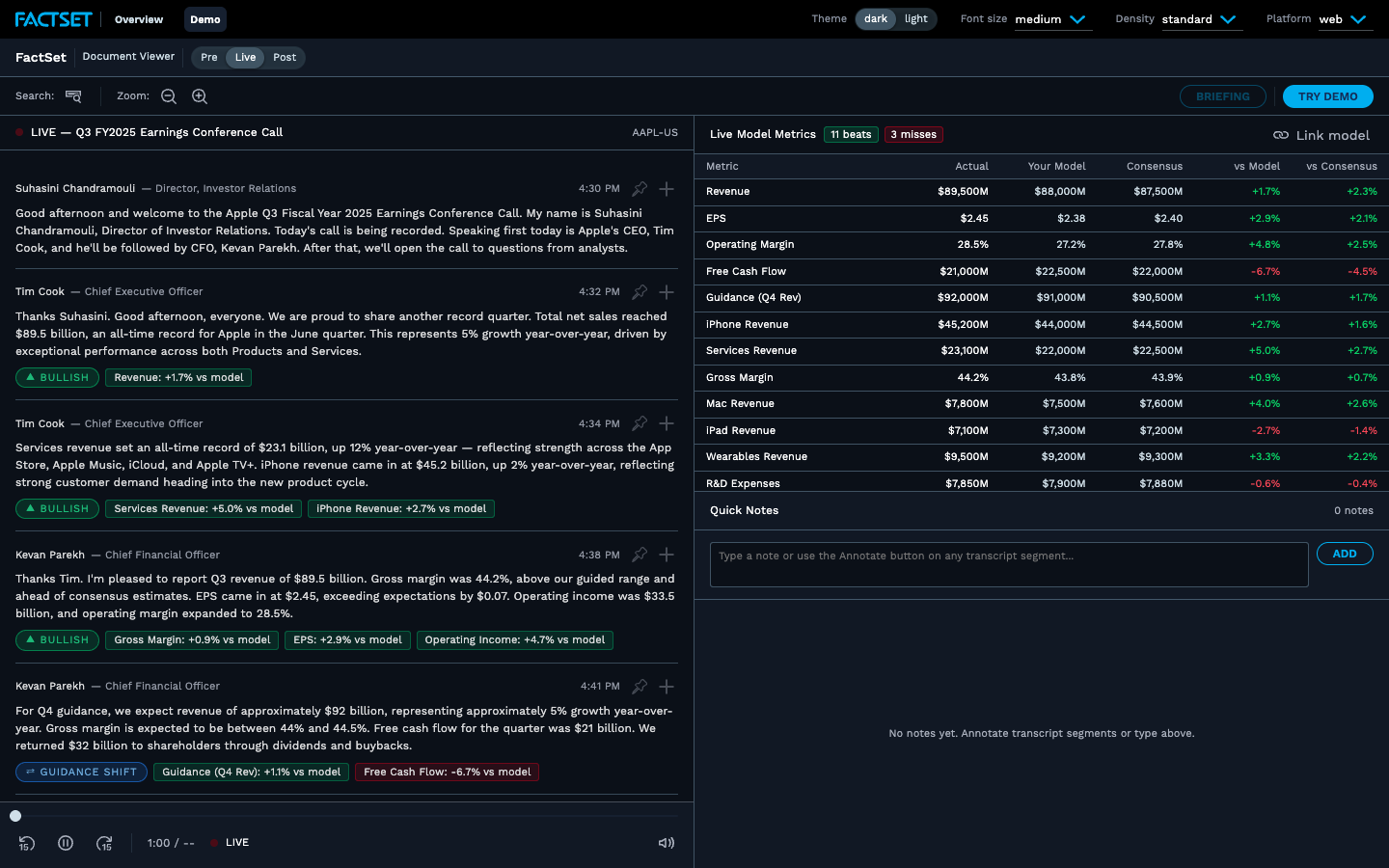Open the Demo tab

205,19
